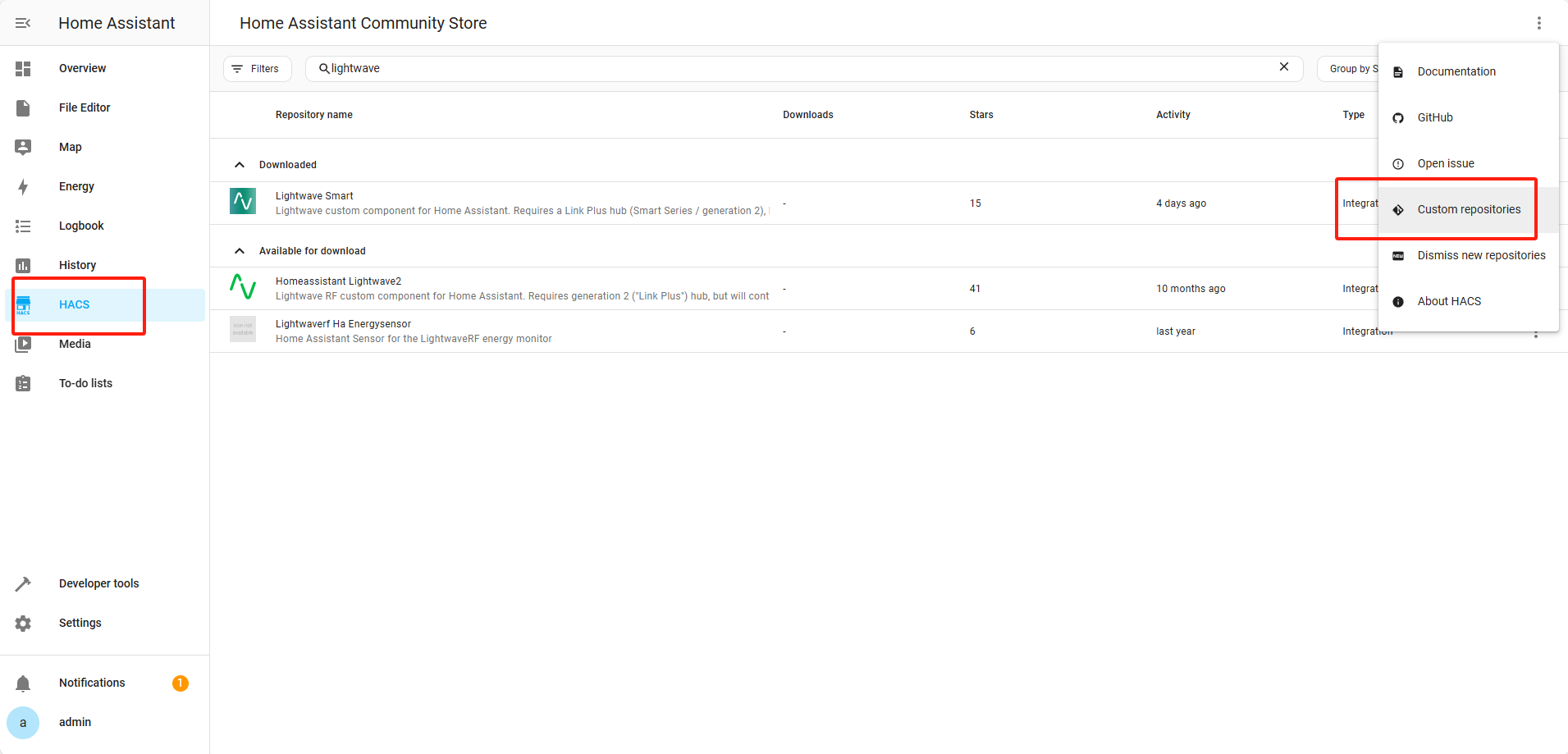This screenshot has width=1568, height=754.
Task: Open the Energy lightning bolt icon
Action: pyautogui.click(x=23, y=187)
